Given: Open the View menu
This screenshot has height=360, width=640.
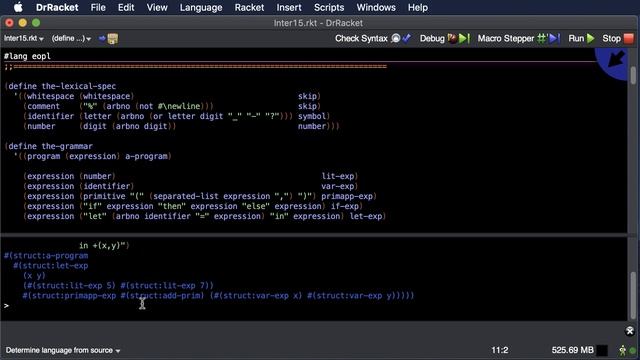Looking at the screenshot, I should pos(157,7).
